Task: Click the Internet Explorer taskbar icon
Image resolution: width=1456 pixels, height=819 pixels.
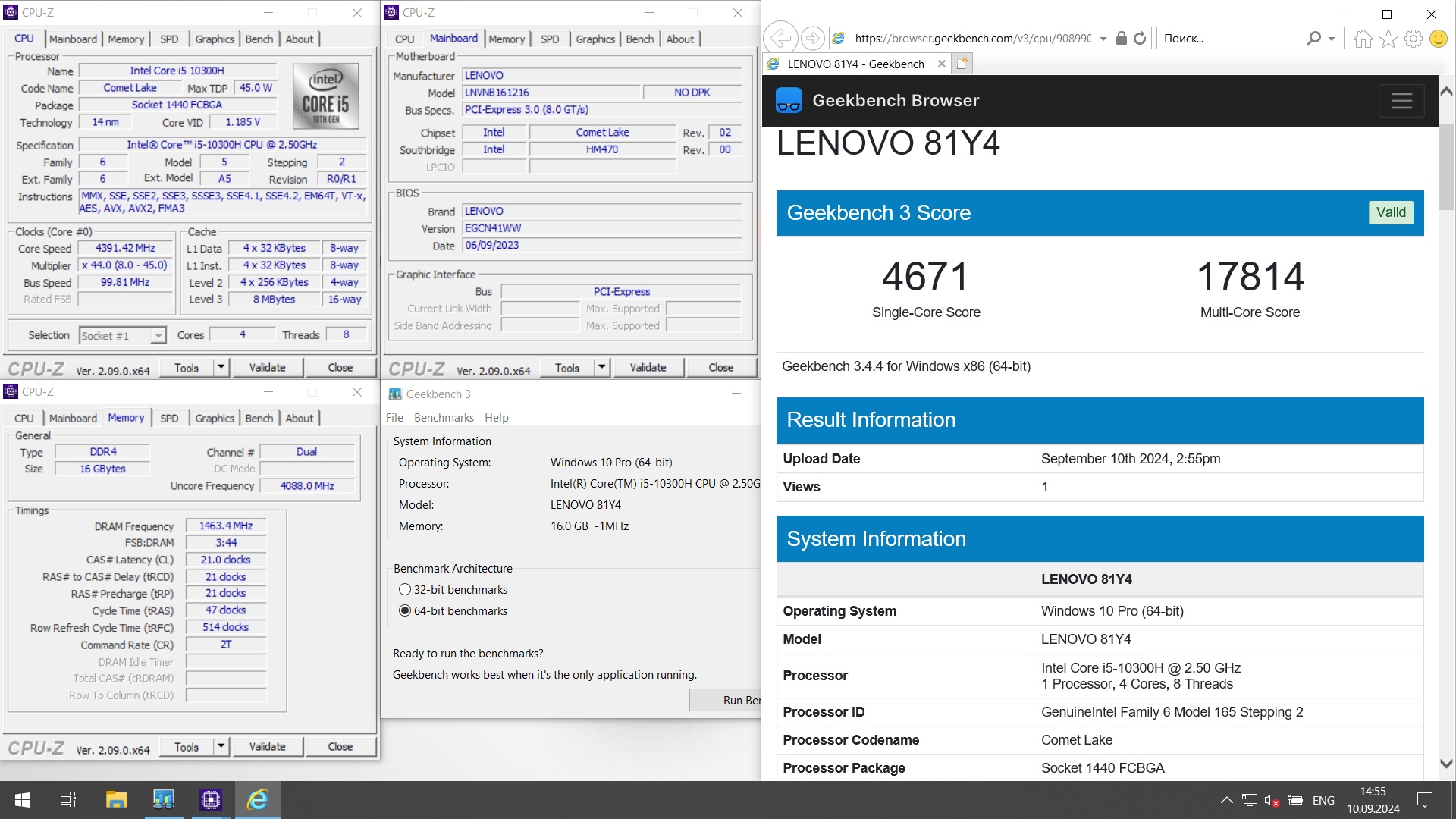Action: pos(257,800)
